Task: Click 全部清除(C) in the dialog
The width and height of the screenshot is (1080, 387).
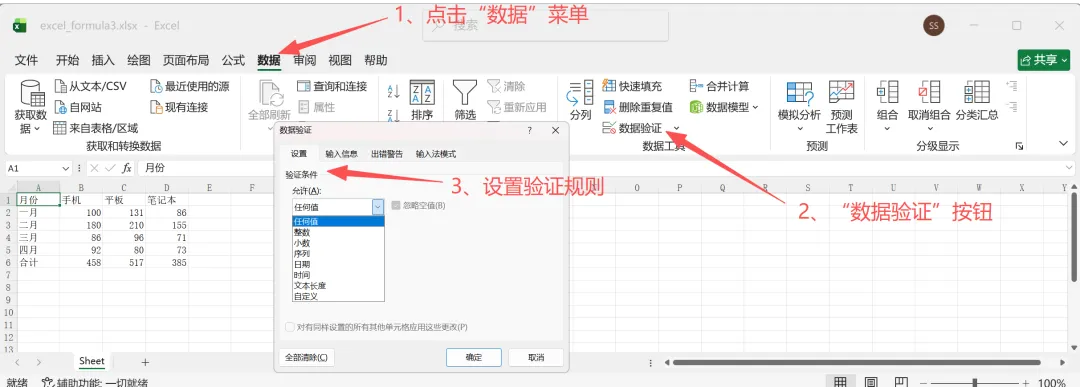Action: (x=307, y=357)
